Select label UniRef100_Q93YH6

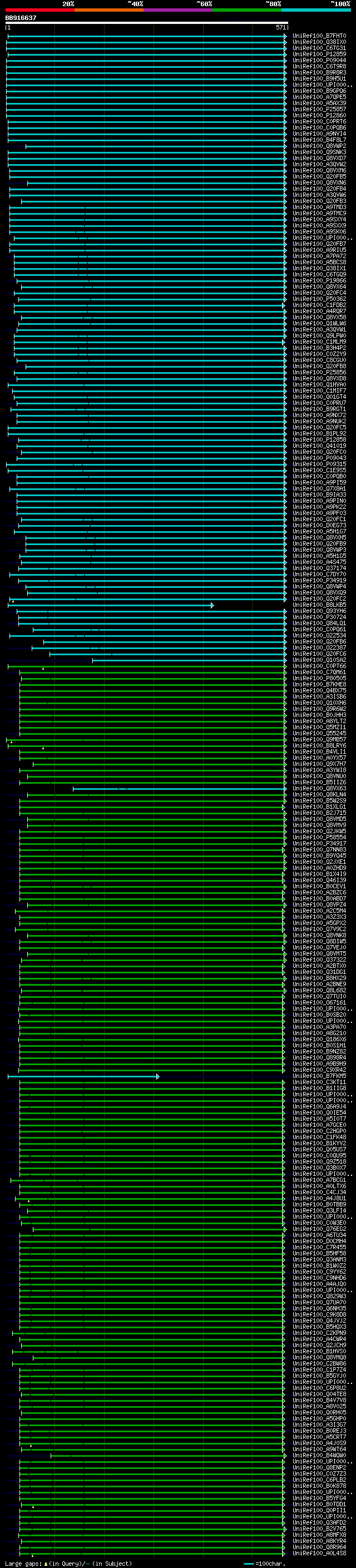pos(319,611)
